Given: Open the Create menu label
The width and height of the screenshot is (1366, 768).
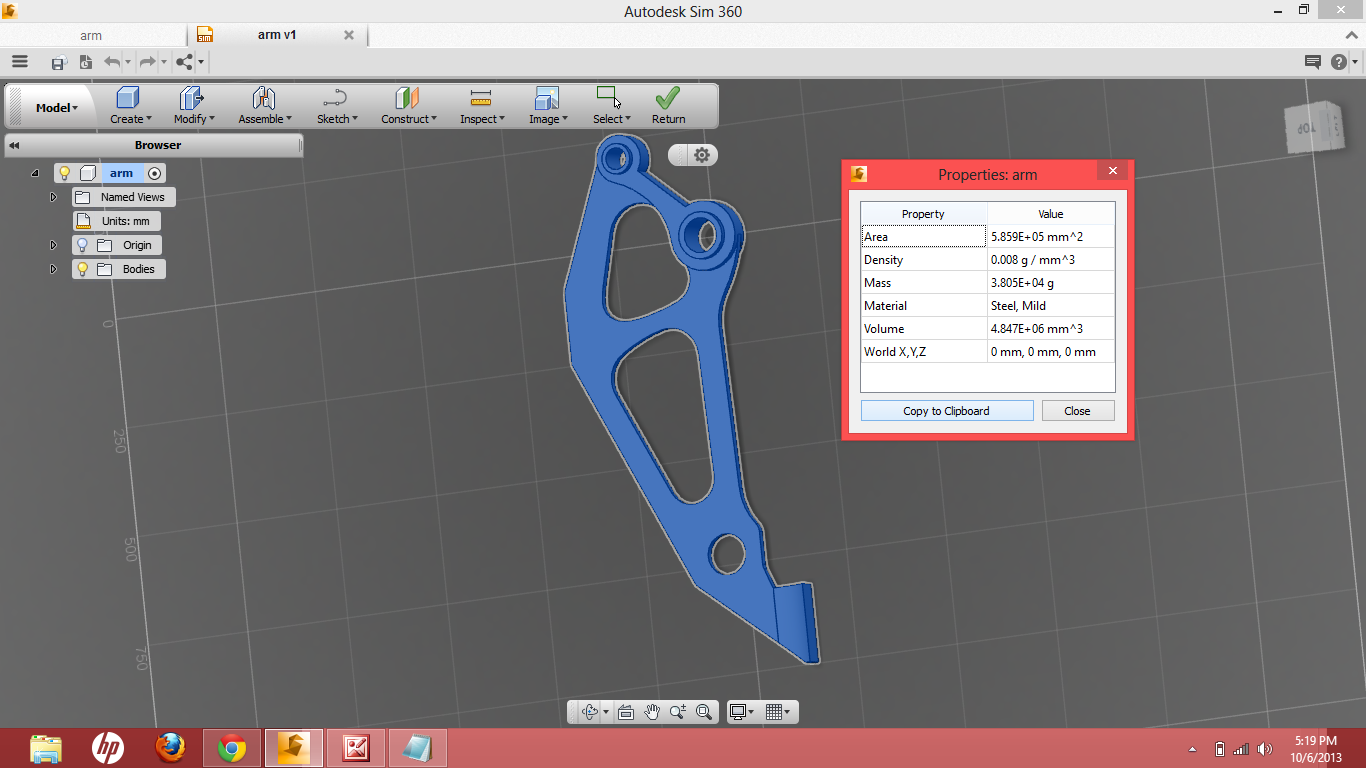Looking at the screenshot, I should click(130, 119).
